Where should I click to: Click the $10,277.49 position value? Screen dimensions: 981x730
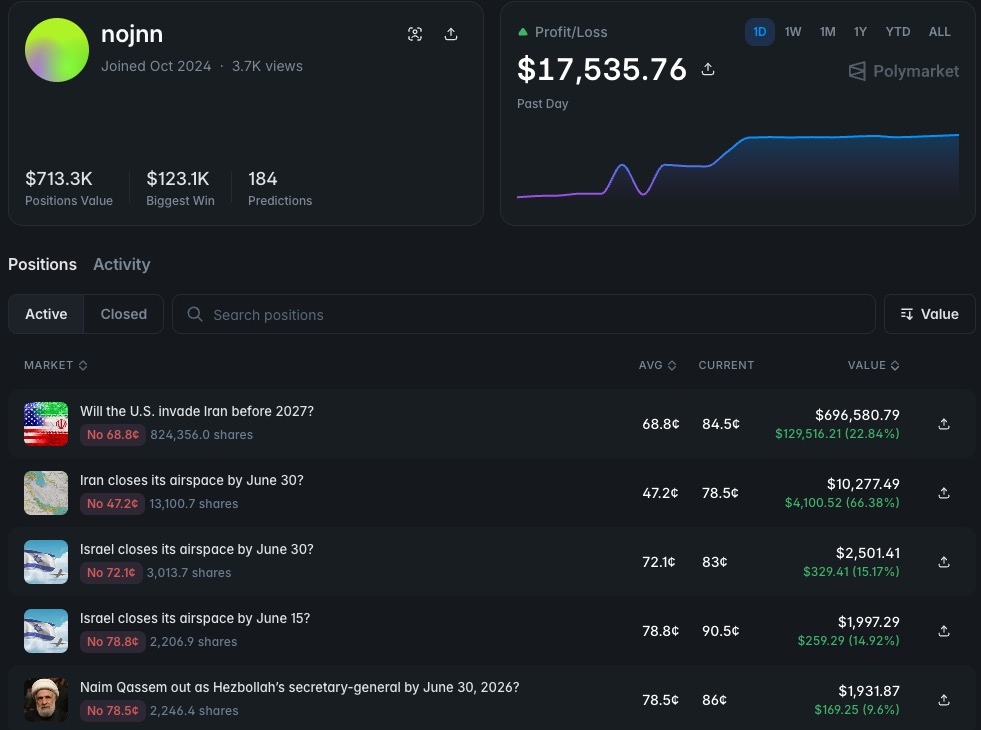click(x=863, y=484)
